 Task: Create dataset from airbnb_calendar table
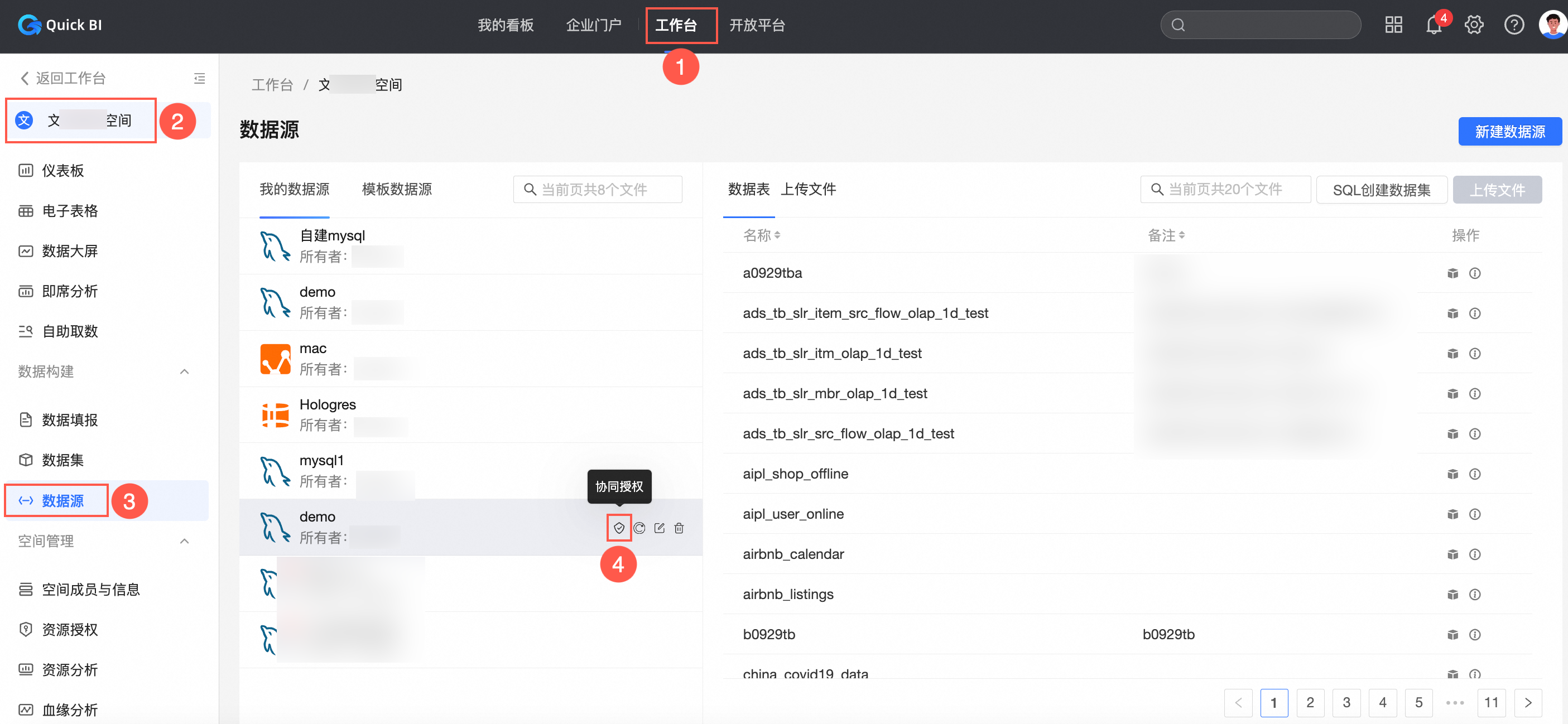tap(1452, 554)
